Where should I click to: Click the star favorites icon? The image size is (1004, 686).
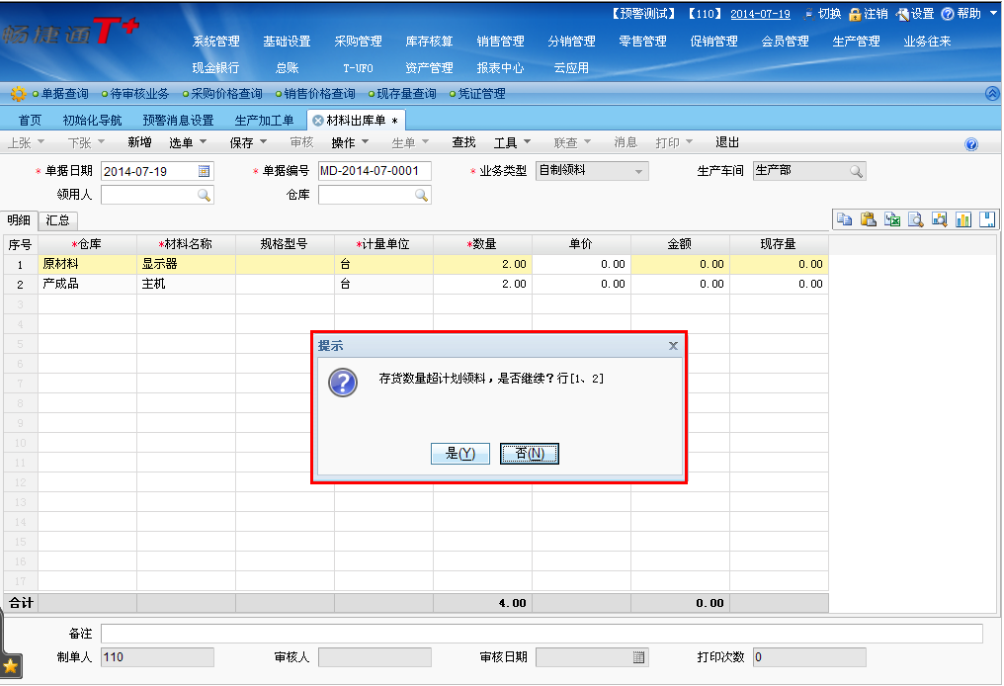[11, 666]
